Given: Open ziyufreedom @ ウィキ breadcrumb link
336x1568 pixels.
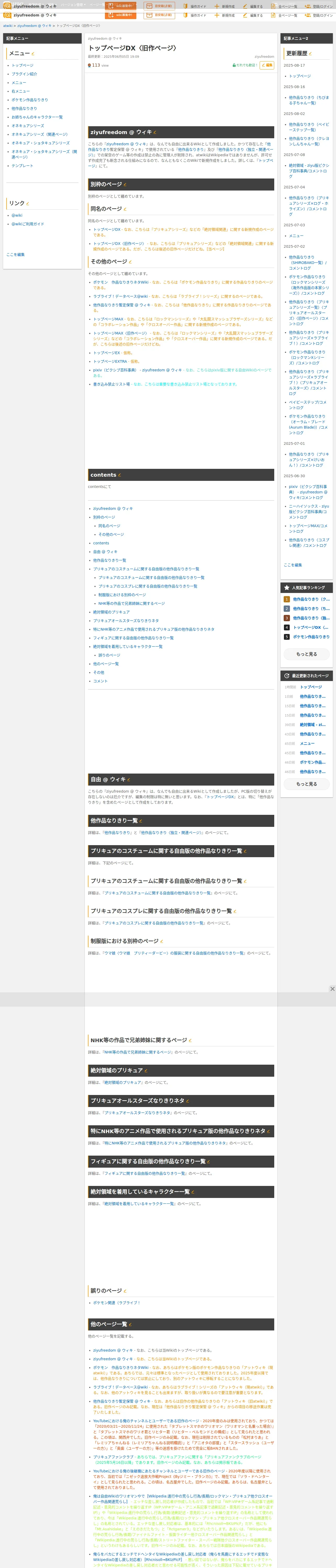Looking at the screenshot, I should [34, 26].
